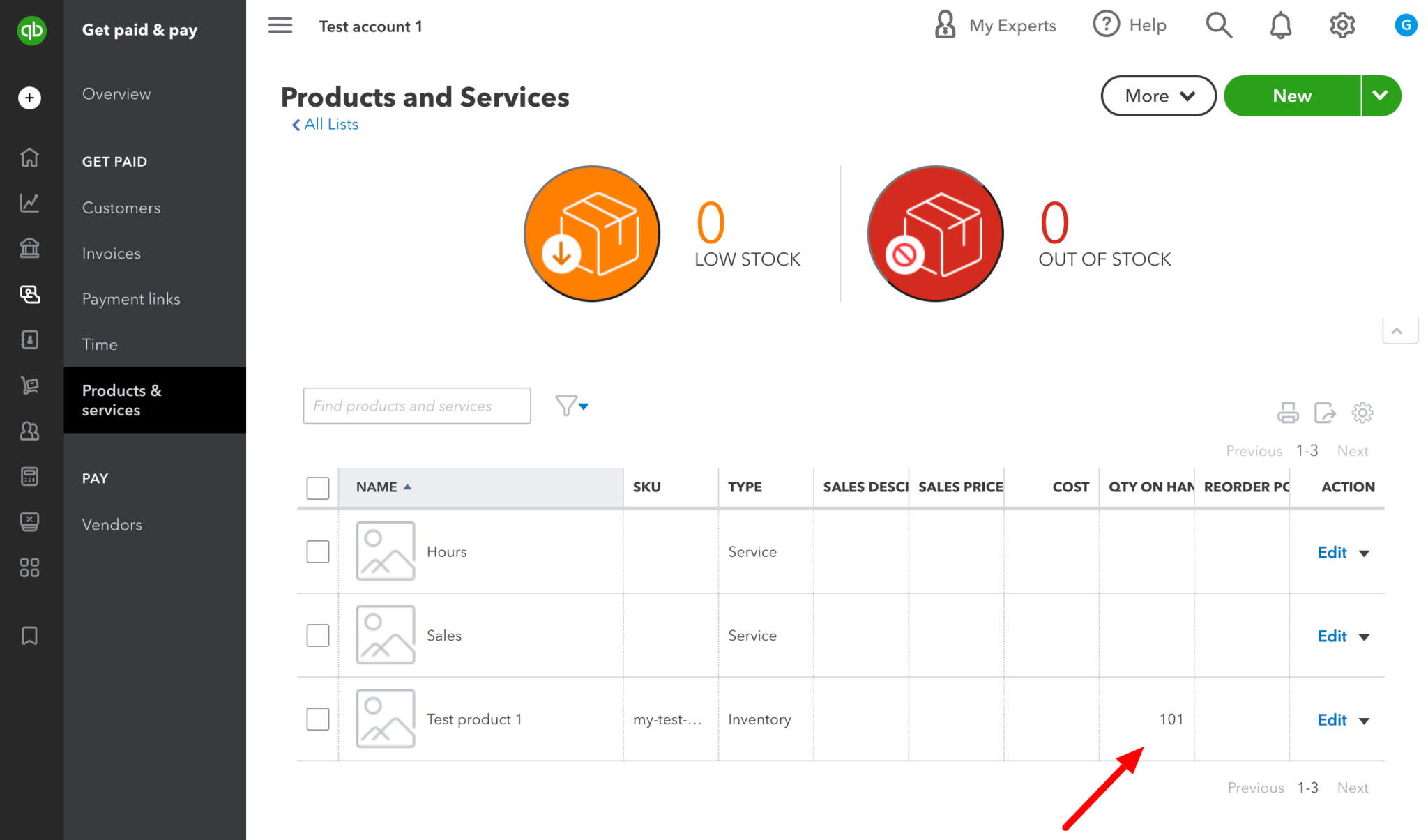
Task: Expand the arrow next to the New button
Action: [x=1381, y=96]
